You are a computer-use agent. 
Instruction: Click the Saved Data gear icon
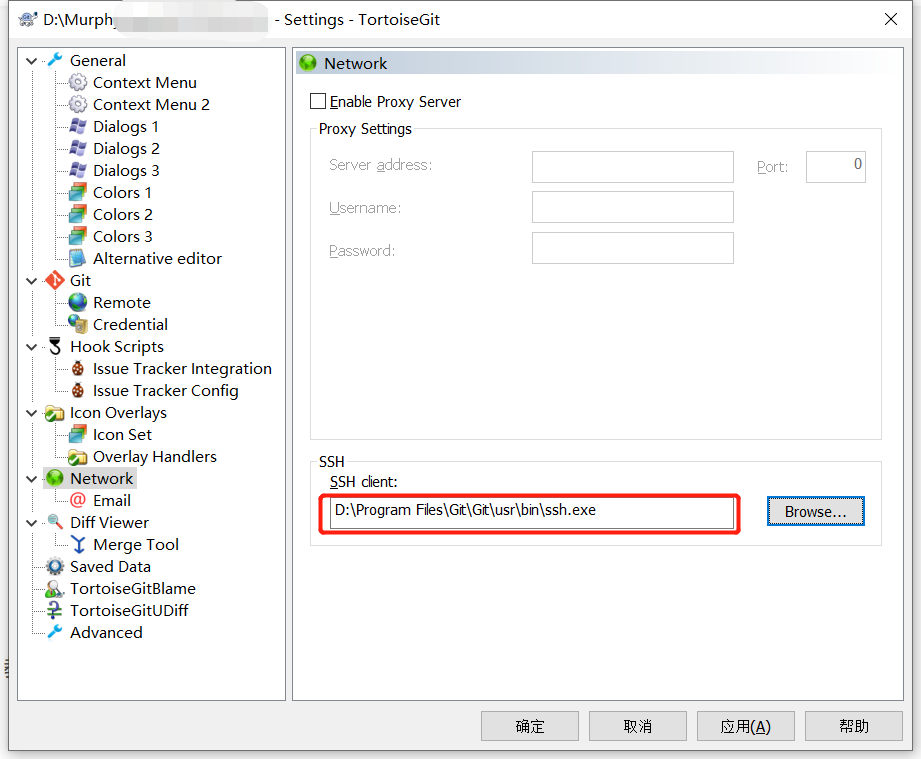click(55, 566)
